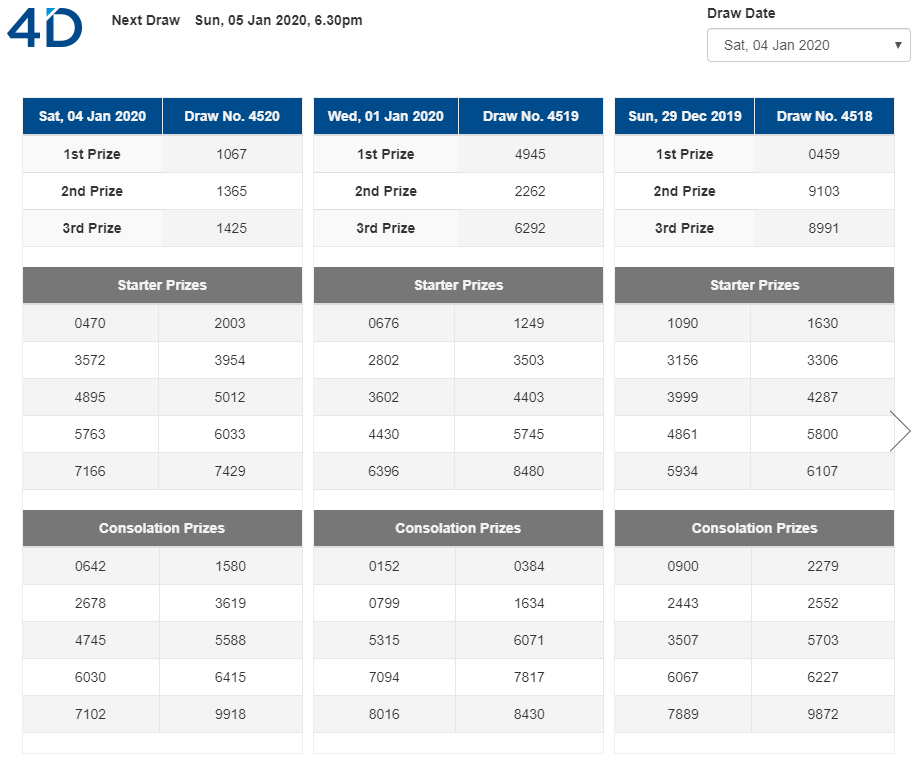Click the 3rd Prize label for draw 4518
Viewport: 918px width, 782px height.
[684, 228]
